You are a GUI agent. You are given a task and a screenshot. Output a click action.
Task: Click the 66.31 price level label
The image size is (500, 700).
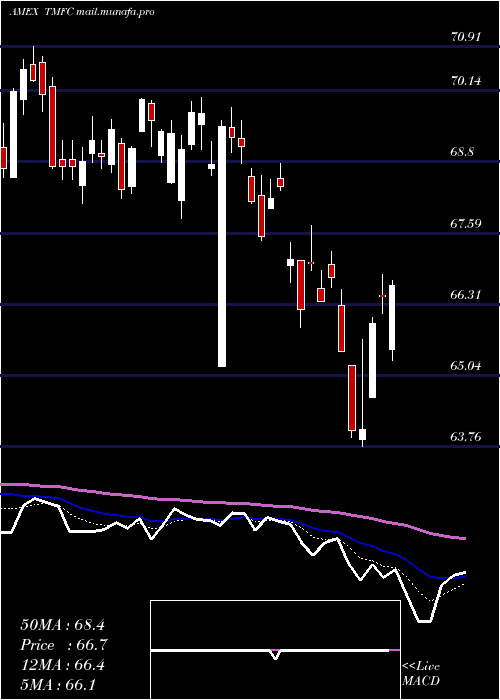pos(466,295)
